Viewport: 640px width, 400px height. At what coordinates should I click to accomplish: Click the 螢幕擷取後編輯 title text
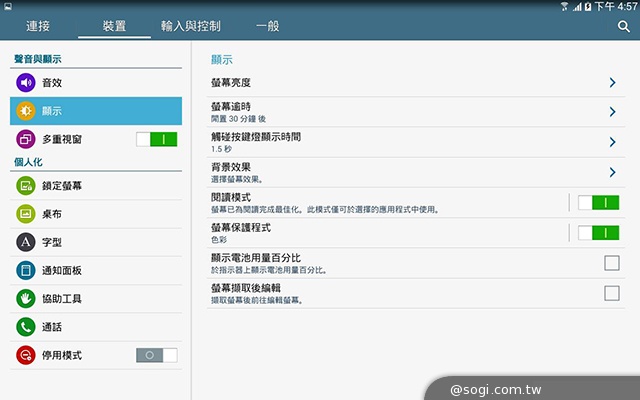coord(246,288)
